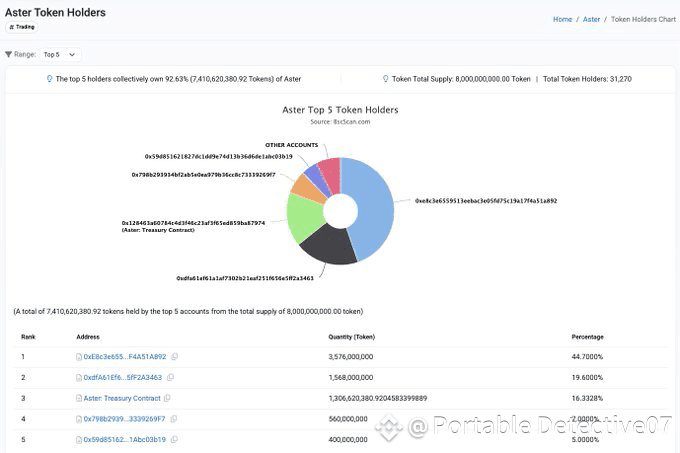The height and width of the screenshot is (453, 680).
Task: Select the dark gray pie slice
Action: click(x=332, y=245)
